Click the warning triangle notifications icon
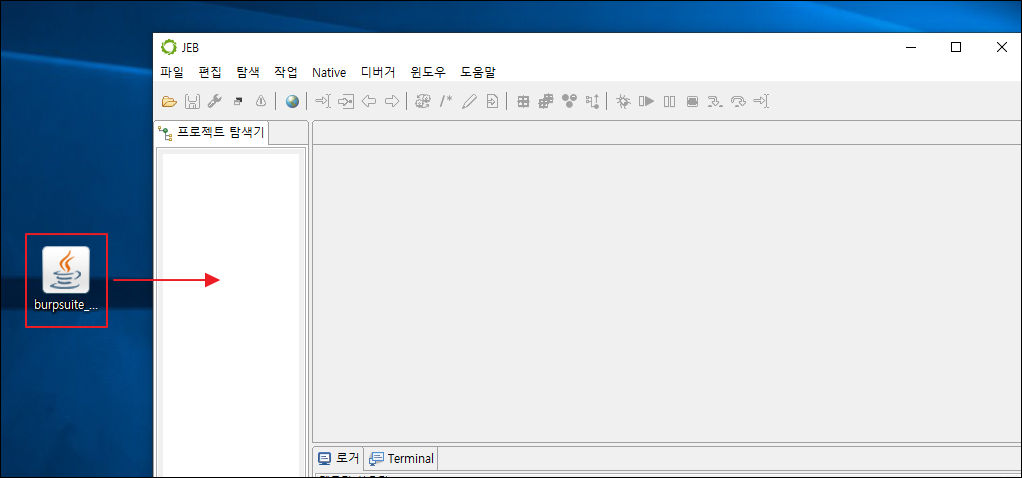 point(261,101)
